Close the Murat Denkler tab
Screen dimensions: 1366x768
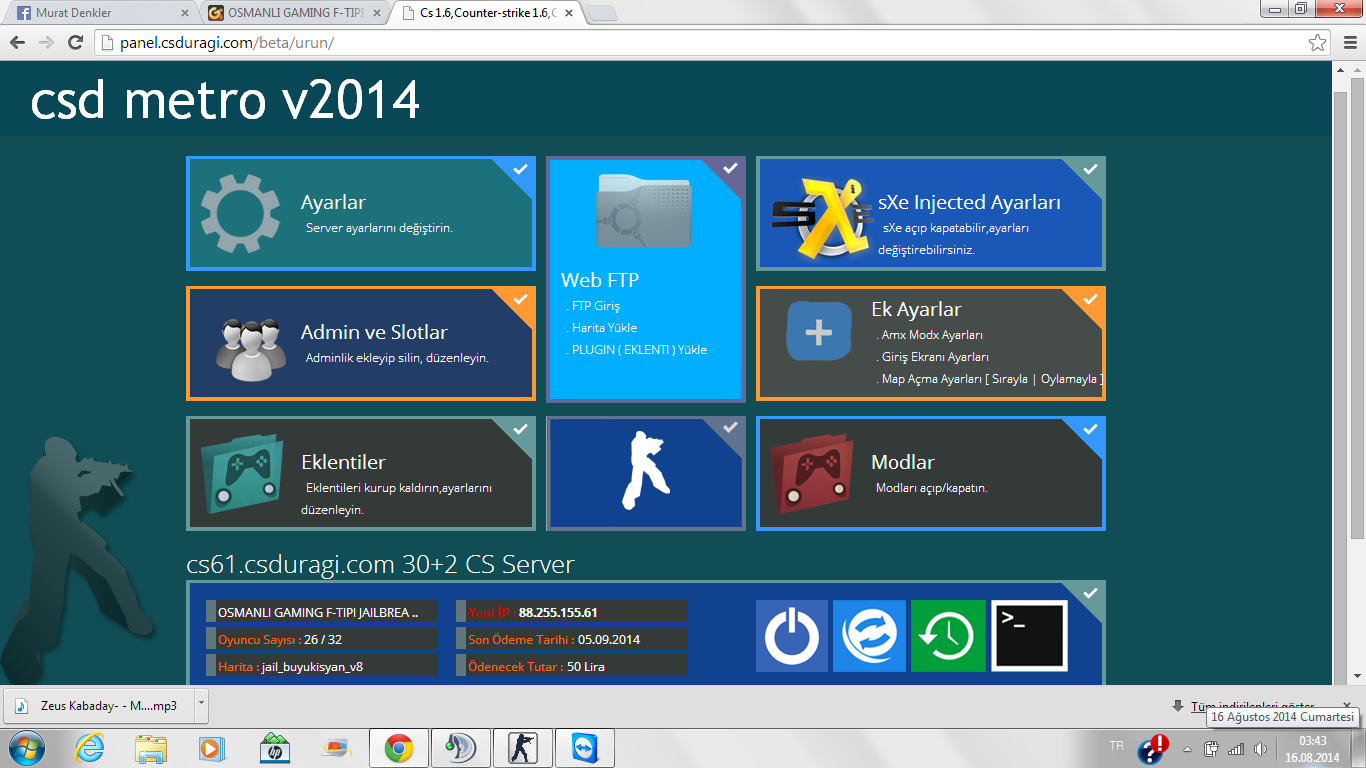tap(184, 13)
